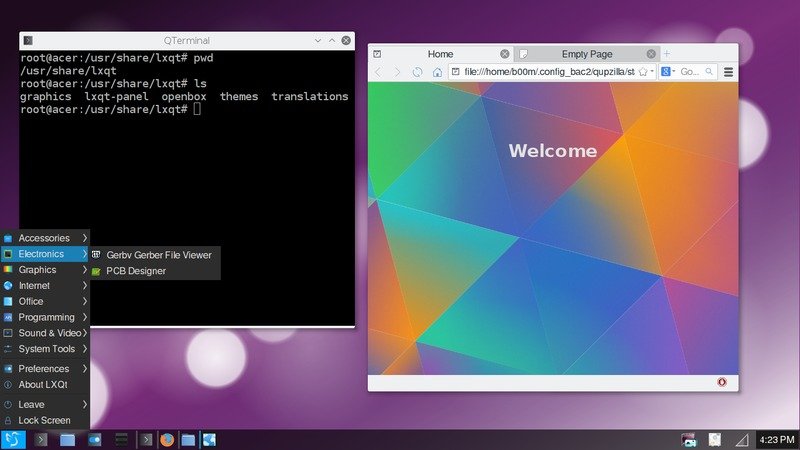This screenshot has width=800, height=450.
Task: Open Firefox from the taskbar
Action: click(x=167, y=439)
